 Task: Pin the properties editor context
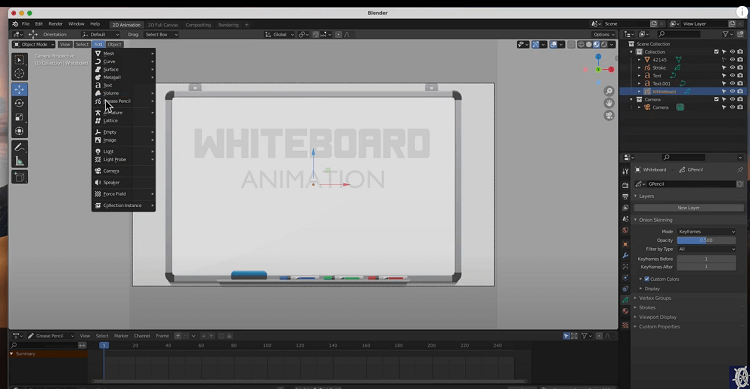(x=740, y=170)
